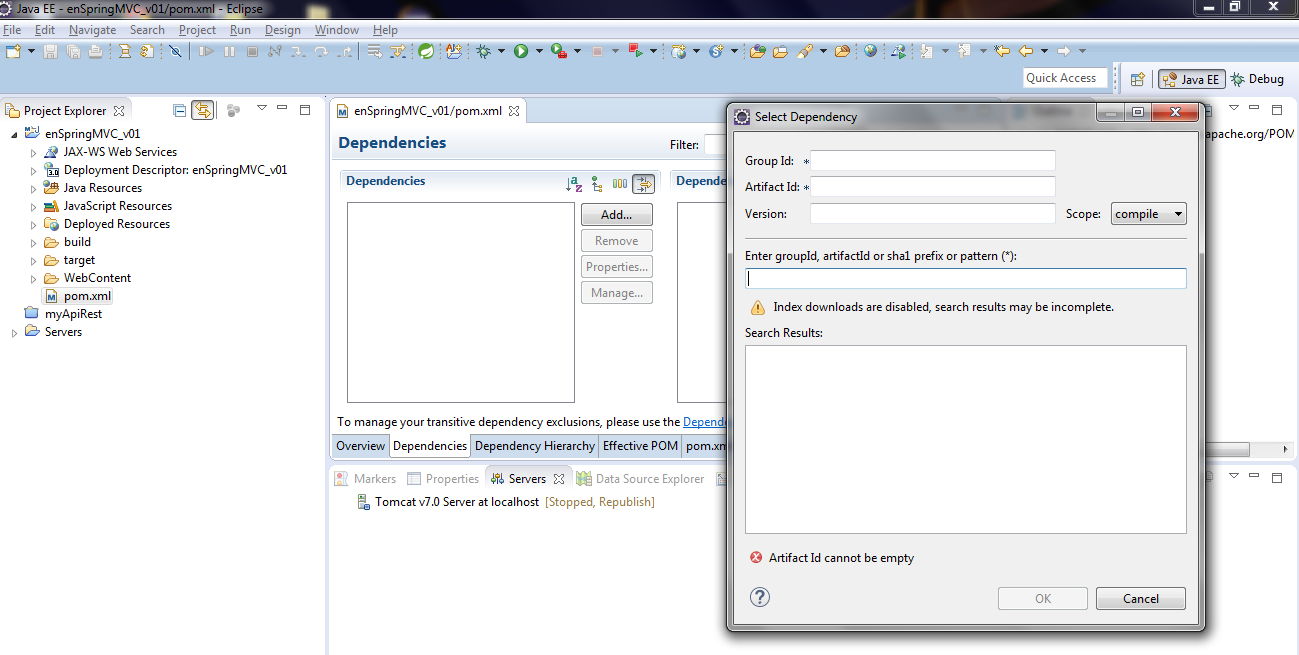The image size is (1299, 655).
Task: Select the Deployed Resources tree item
Action: tap(116, 224)
